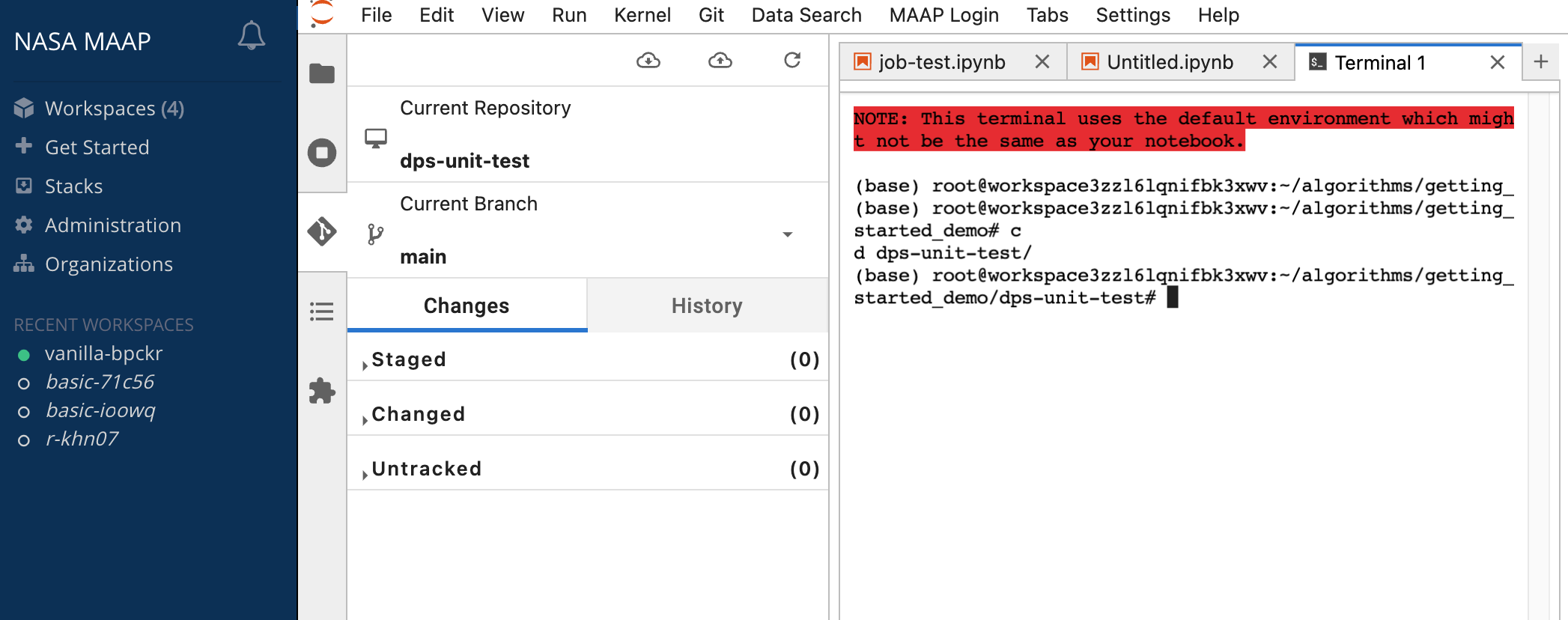
Task: Click the Get Started plus icon
Action: click(x=24, y=146)
